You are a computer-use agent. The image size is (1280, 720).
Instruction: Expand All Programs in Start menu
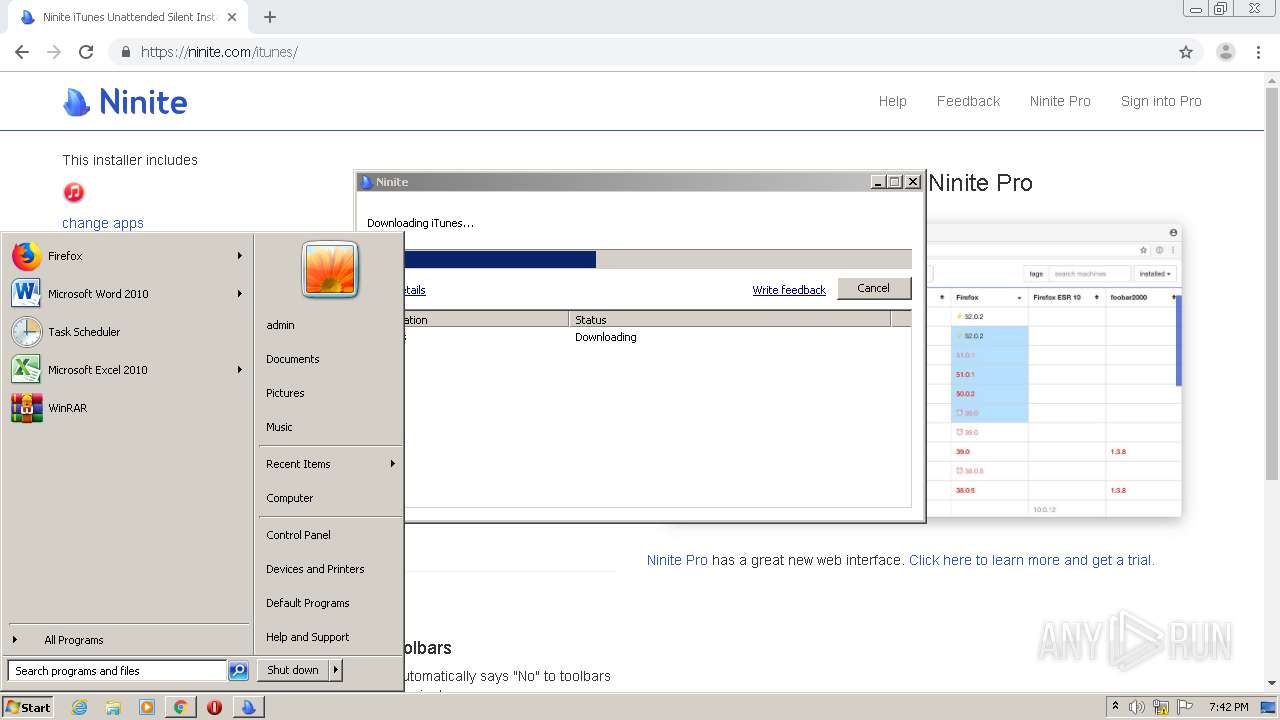point(74,640)
